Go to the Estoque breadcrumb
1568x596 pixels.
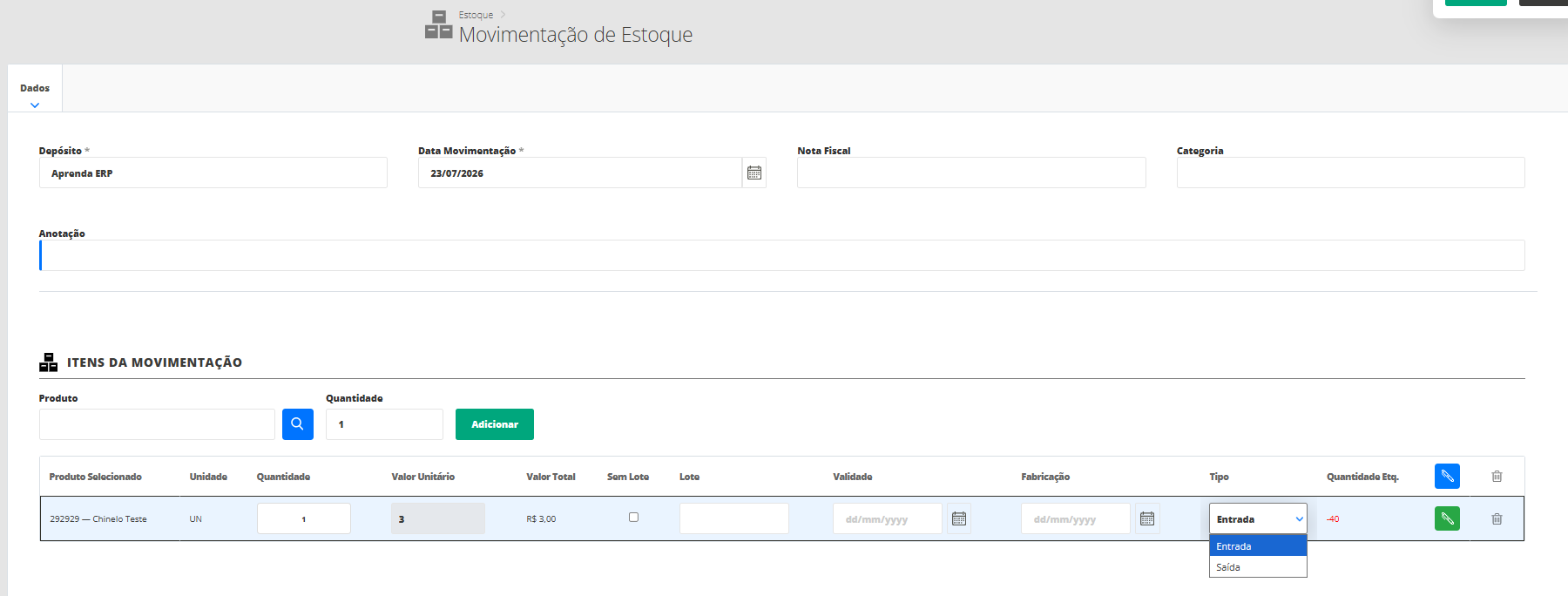click(x=476, y=15)
